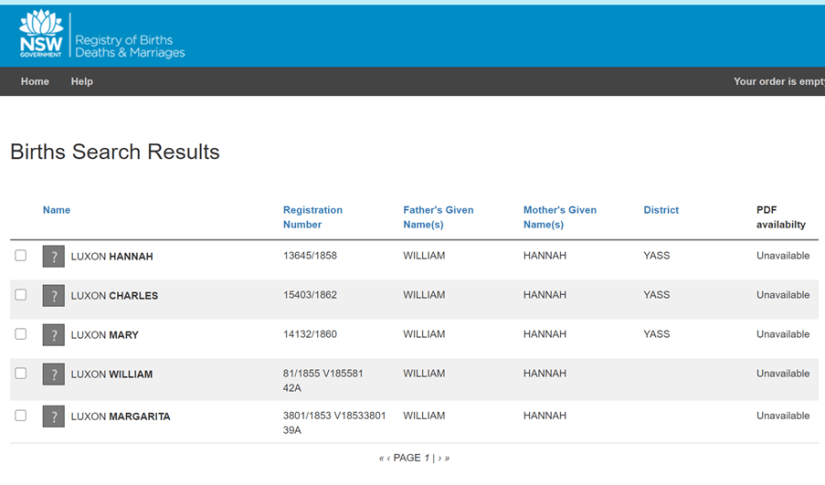Enable the checkbox for LUXON WILLIAM
The image size is (825, 485).
(21, 374)
